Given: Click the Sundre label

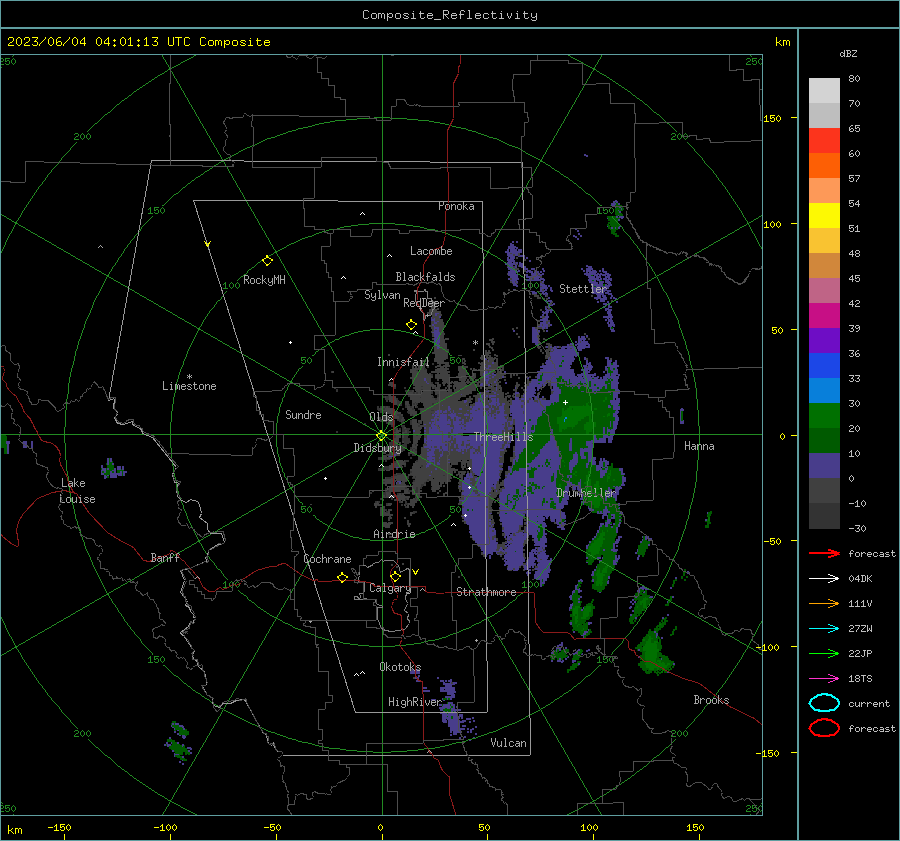Looking at the screenshot, I should [x=303, y=414].
